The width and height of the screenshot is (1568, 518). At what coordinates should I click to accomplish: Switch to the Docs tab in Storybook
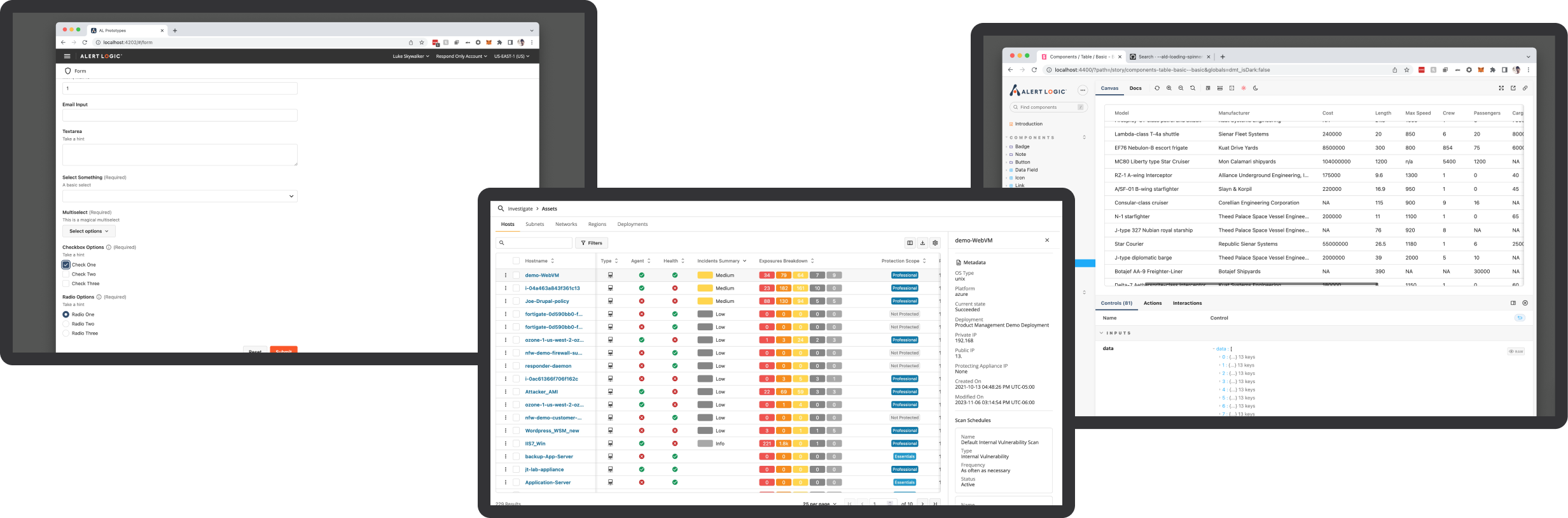click(1135, 88)
